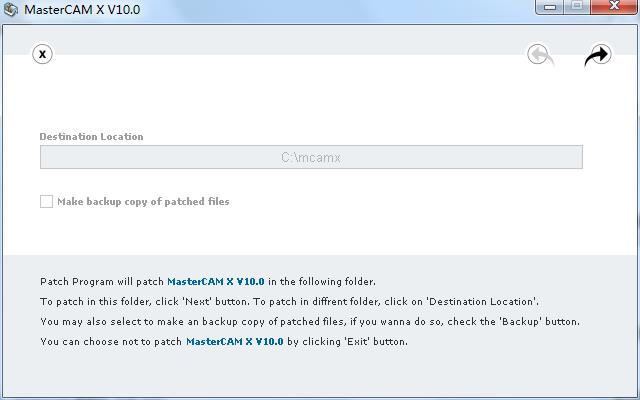Viewport: 640px width, 400px height.
Task: Click the greyed-out Back arrow icon
Action: 540,55
